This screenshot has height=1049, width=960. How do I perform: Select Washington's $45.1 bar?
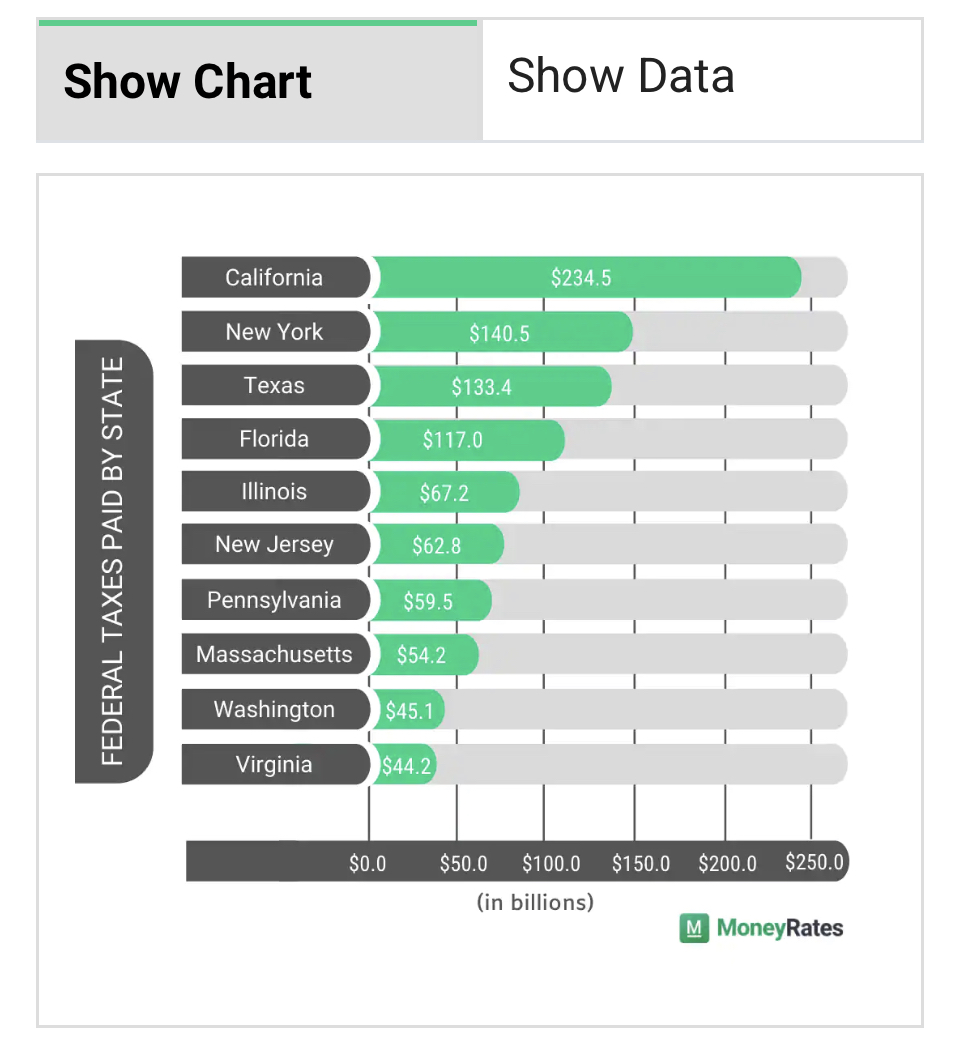coord(408,709)
